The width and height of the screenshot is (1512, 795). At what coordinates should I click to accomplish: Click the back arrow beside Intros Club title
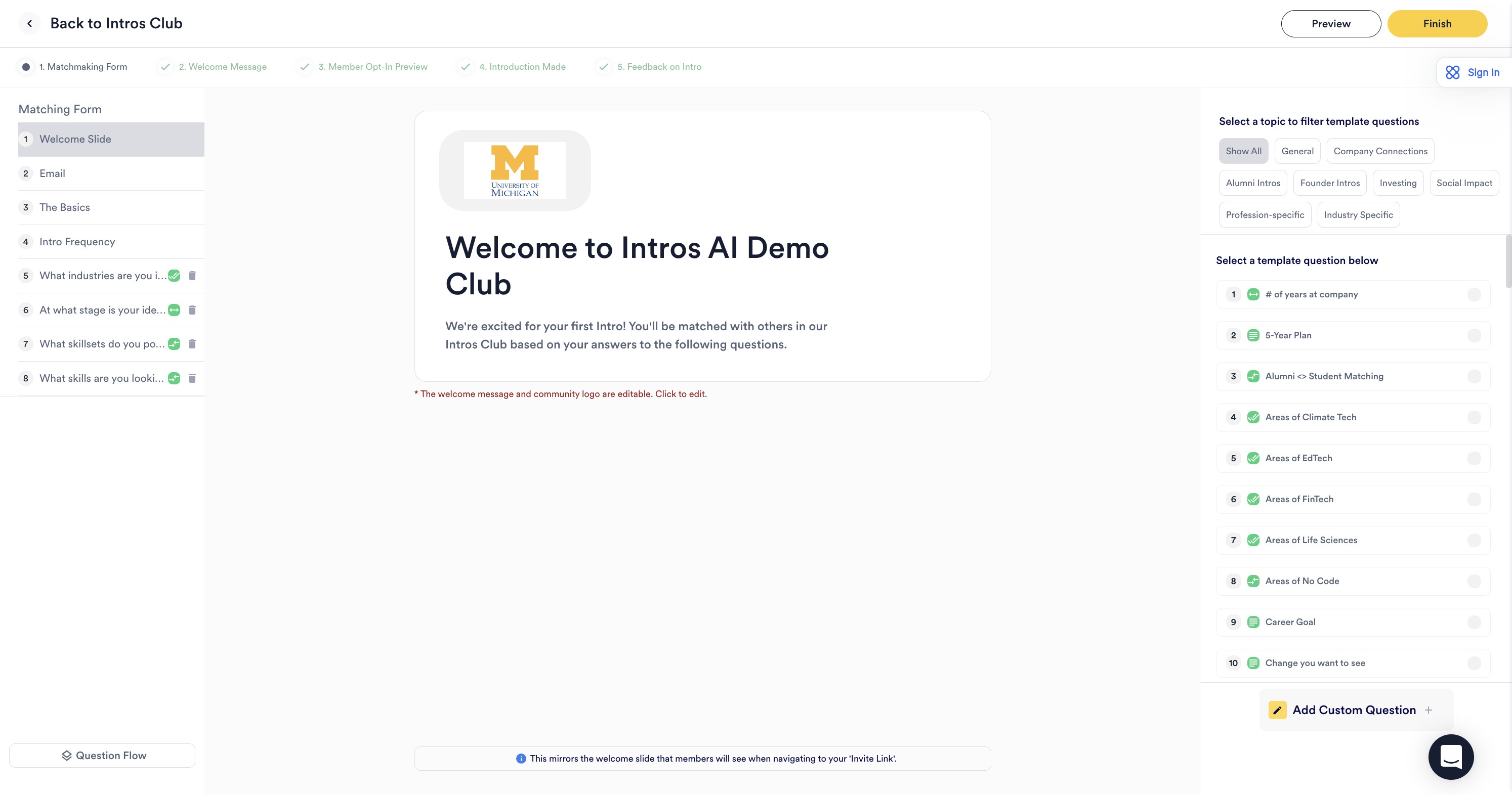click(29, 23)
